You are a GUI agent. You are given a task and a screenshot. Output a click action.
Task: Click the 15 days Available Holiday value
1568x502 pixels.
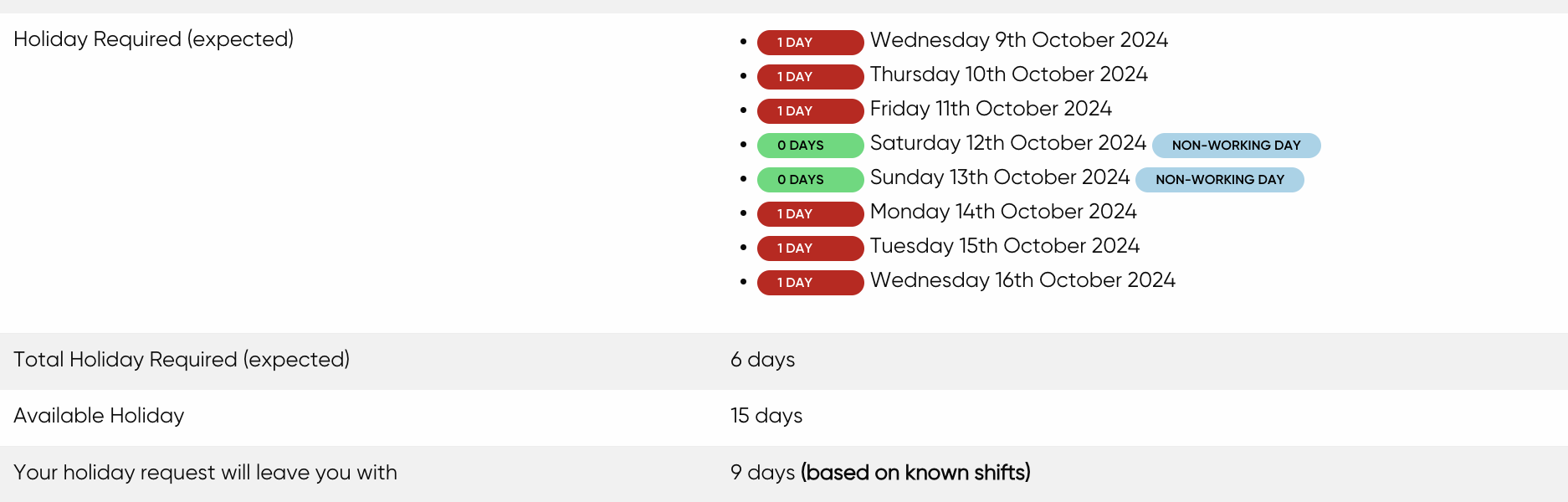[x=766, y=416]
